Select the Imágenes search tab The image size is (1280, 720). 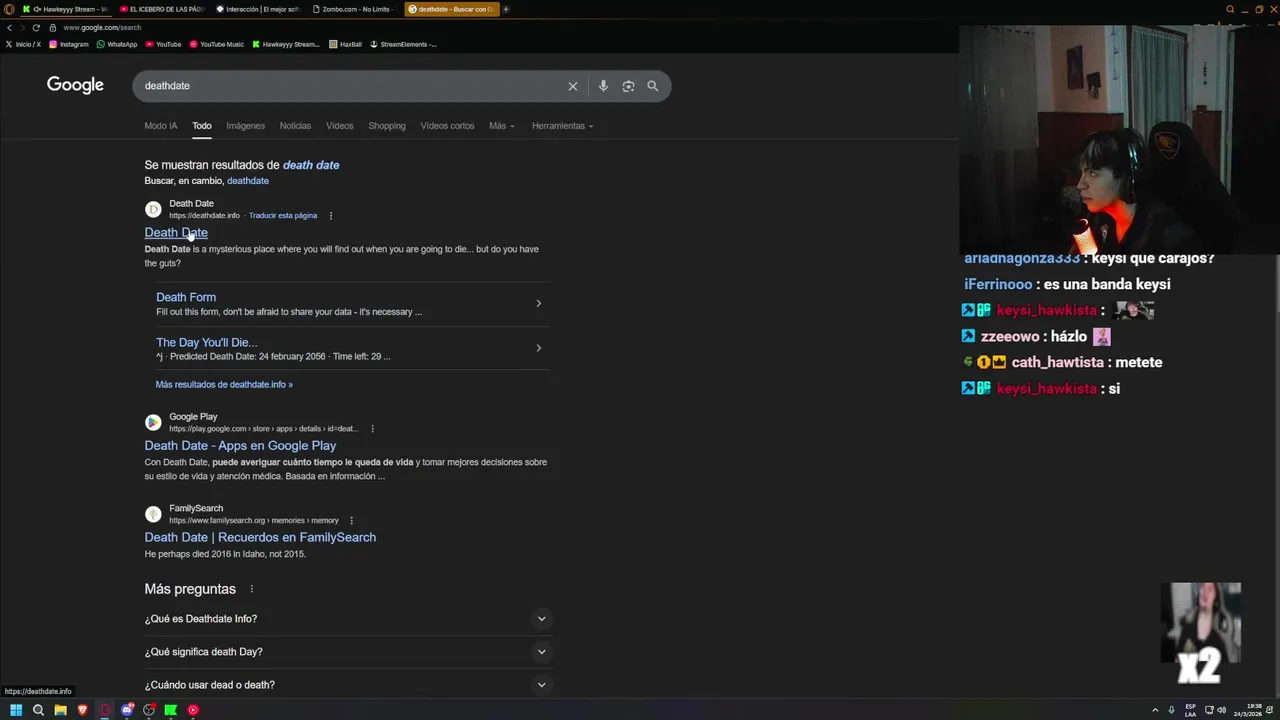click(x=245, y=126)
